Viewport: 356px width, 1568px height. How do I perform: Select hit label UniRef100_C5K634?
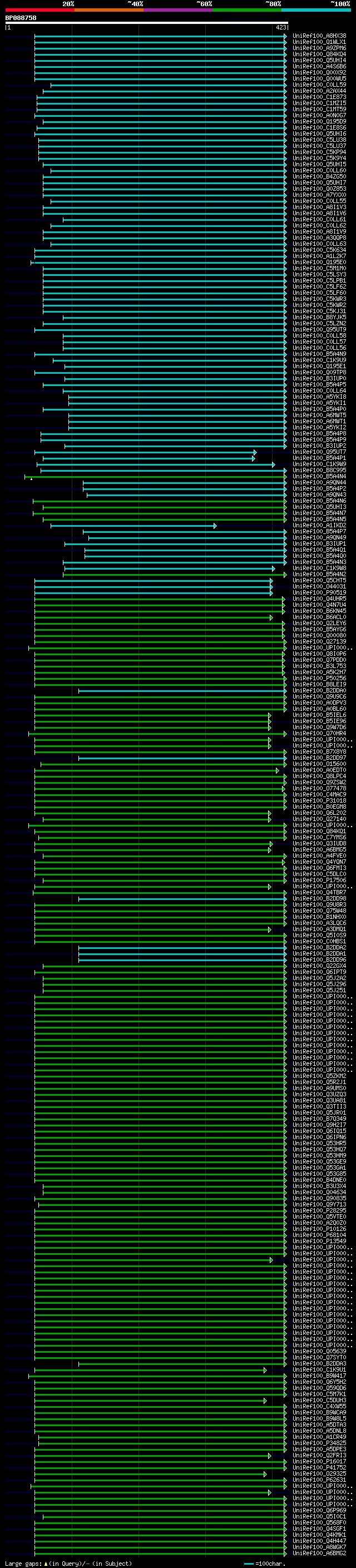tap(319, 250)
